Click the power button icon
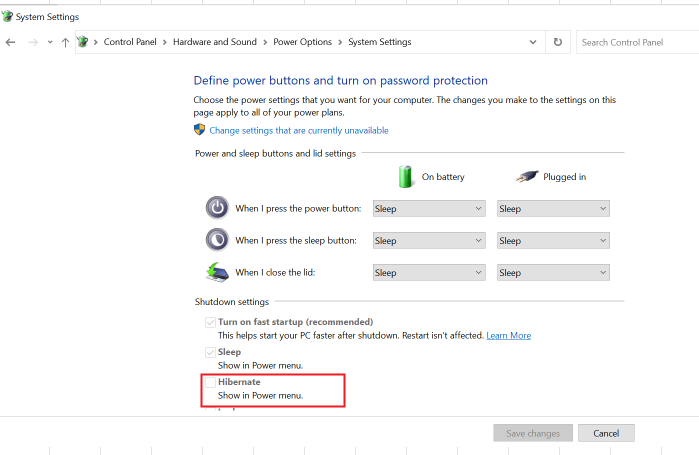This screenshot has width=699, height=455. [x=217, y=208]
